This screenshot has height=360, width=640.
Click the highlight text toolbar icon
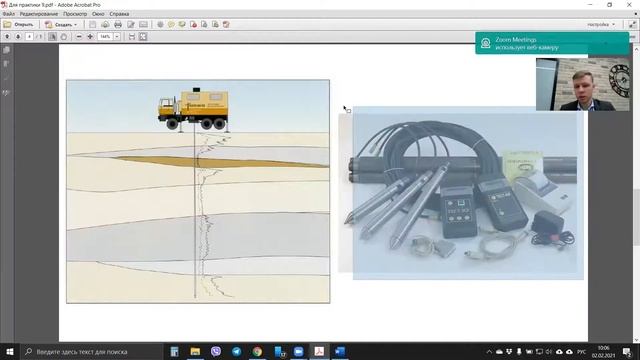click(x=182, y=24)
